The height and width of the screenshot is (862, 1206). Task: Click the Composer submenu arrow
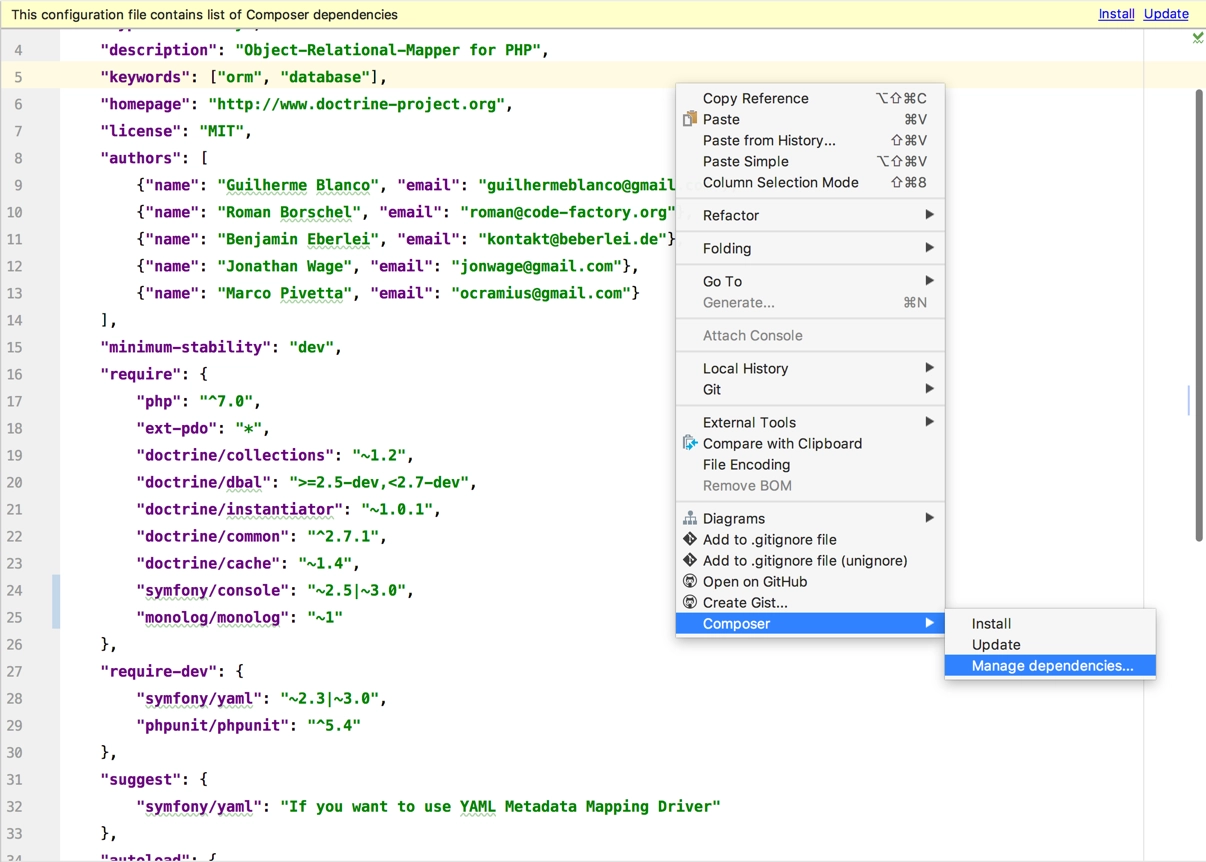(929, 623)
